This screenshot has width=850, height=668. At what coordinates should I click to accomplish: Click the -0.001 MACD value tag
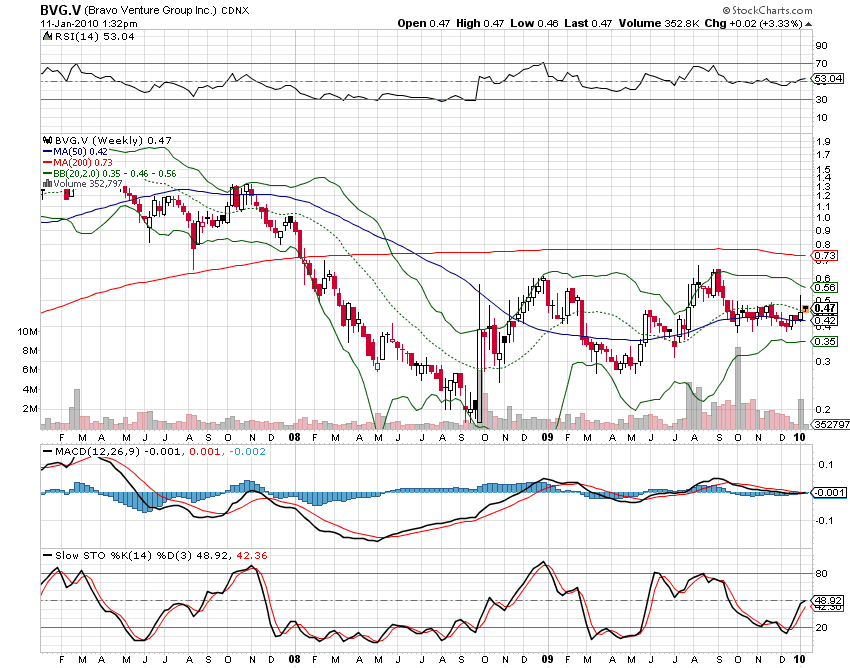[x=828, y=492]
